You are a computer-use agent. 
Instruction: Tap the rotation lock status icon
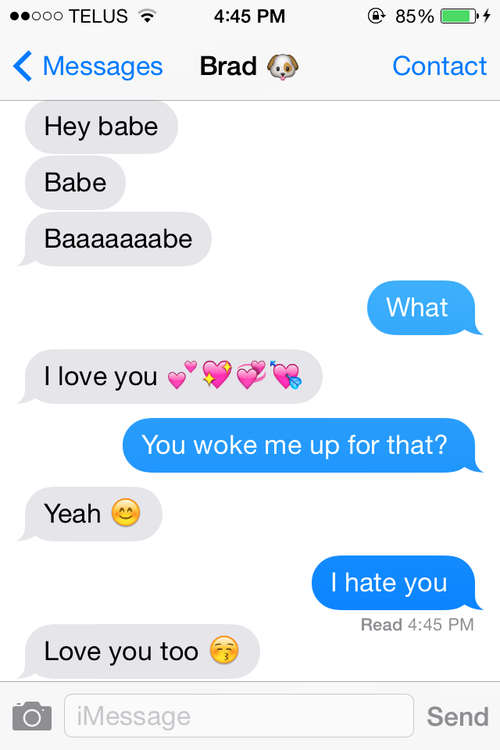point(376,16)
